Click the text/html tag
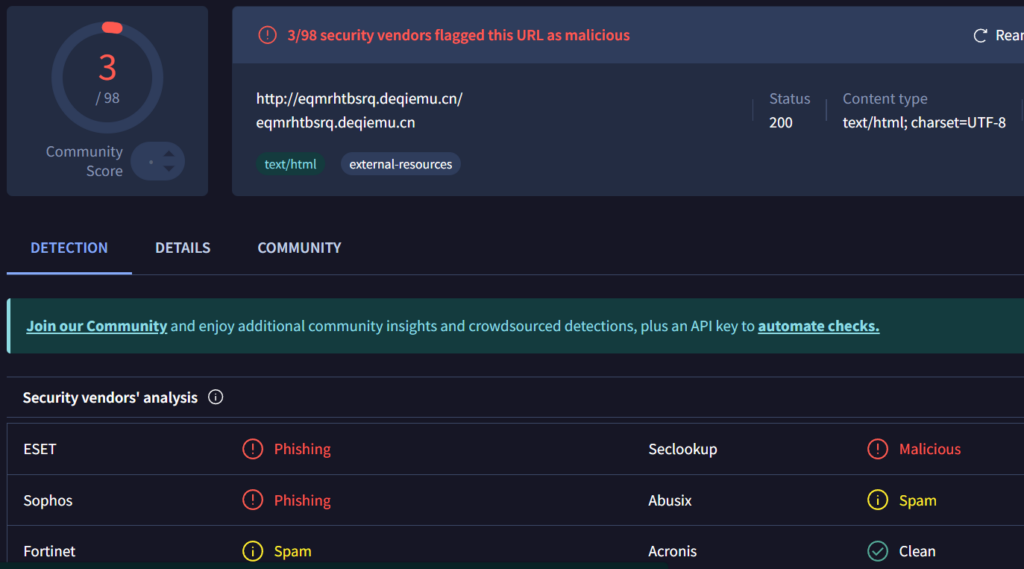 pyautogui.click(x=290, y=164)
